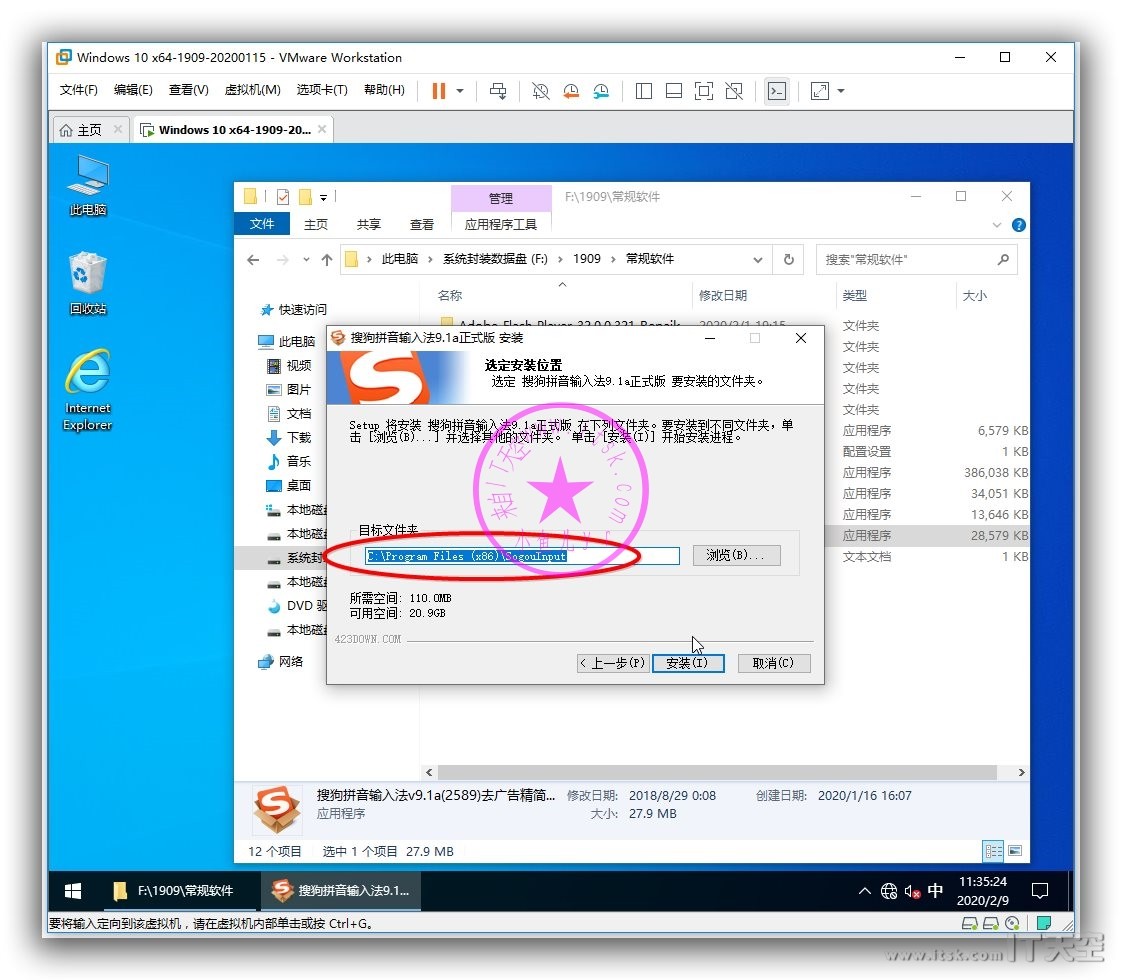Pause the virtual machine from the VMware toolbar
This screenshot has height=980, width=1122.
point(439,91)
